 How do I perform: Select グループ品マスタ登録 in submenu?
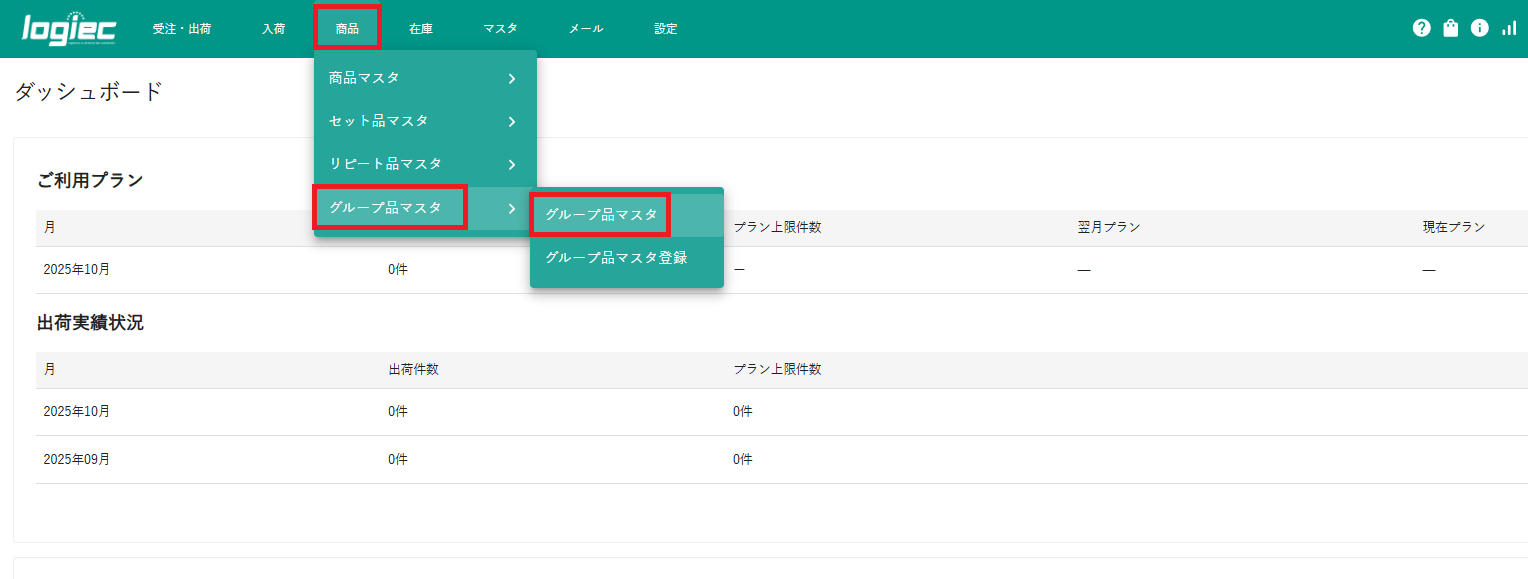coord(616,258)
